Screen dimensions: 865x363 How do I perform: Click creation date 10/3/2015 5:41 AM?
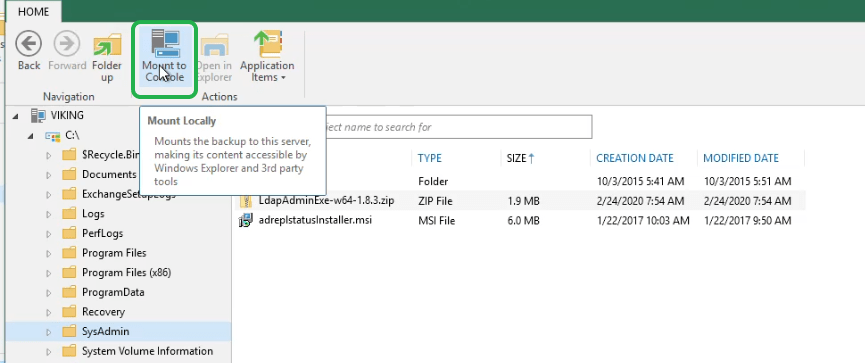[640, 181]
